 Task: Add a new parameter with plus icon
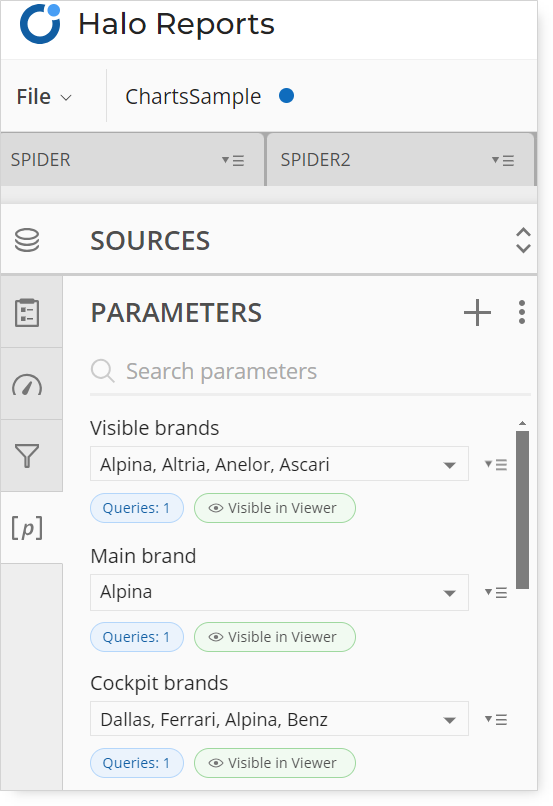tap(477, 313)
